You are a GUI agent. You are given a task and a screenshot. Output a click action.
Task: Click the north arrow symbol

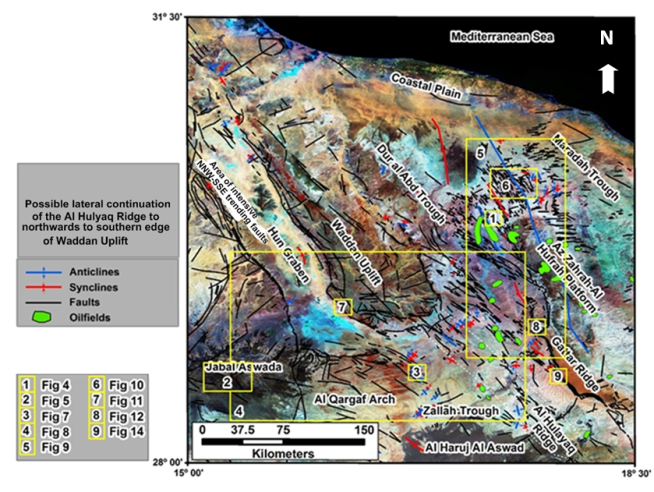click(606, 76)
